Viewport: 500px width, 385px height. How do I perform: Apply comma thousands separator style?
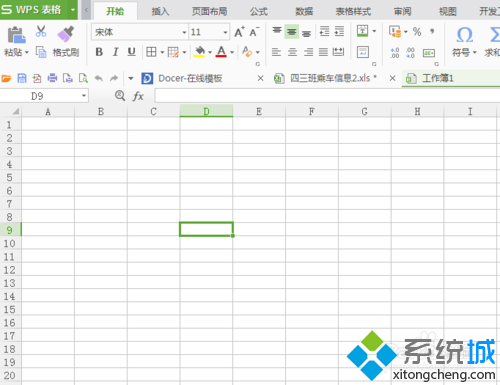coord(432,31)
